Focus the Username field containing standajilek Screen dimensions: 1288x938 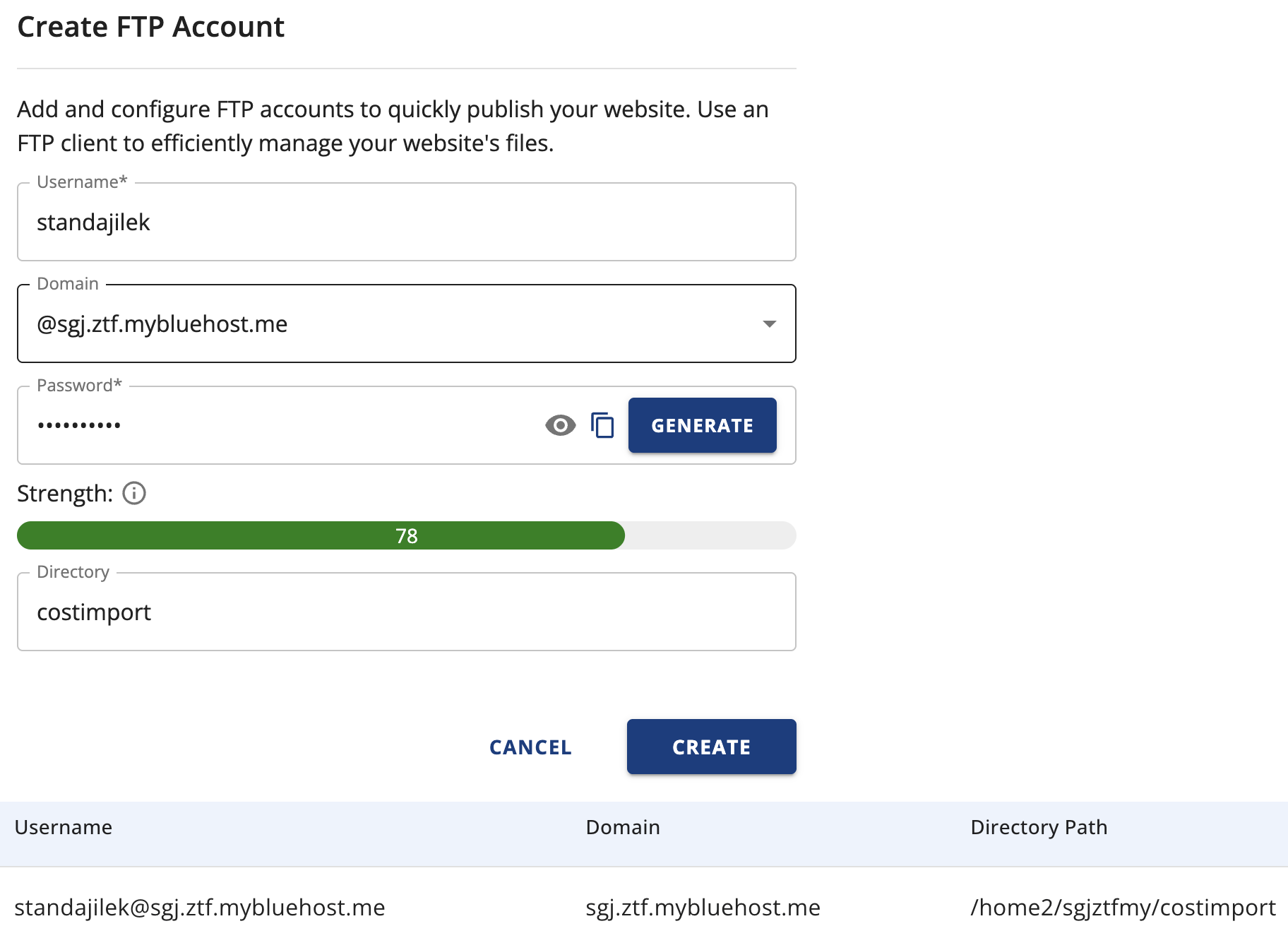(x=406, y=222)
